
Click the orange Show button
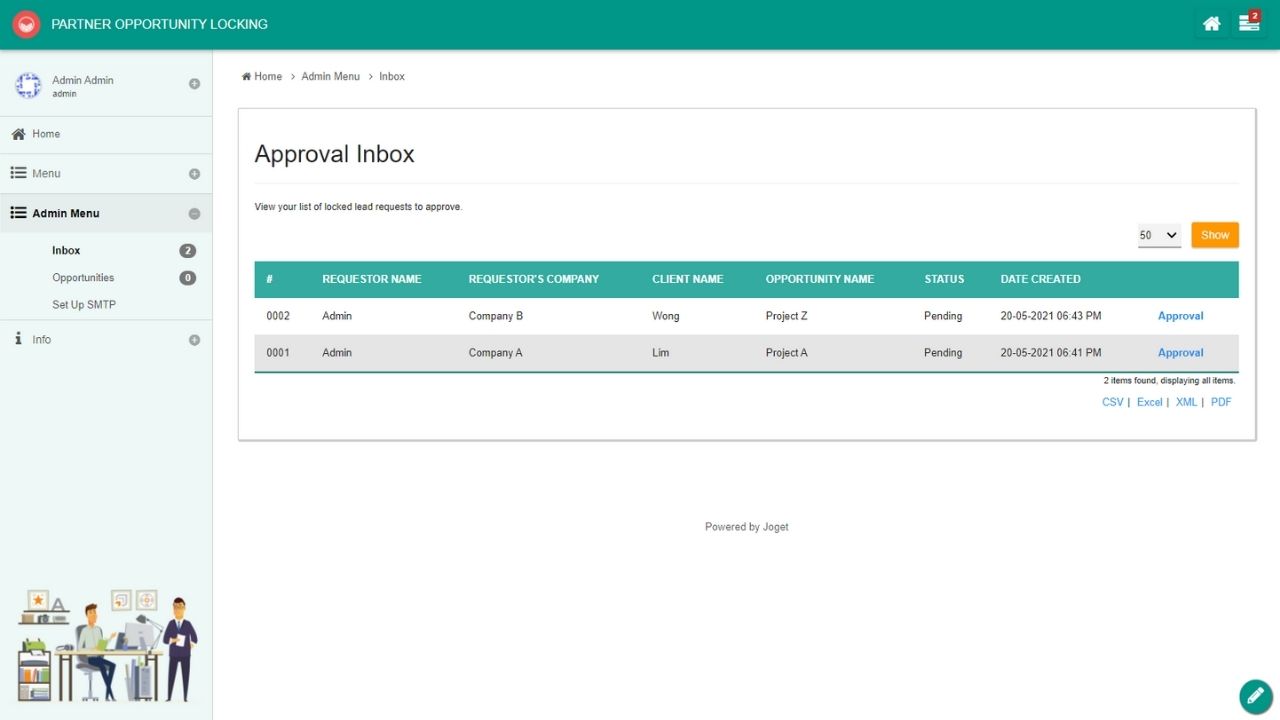(1214, 235)
